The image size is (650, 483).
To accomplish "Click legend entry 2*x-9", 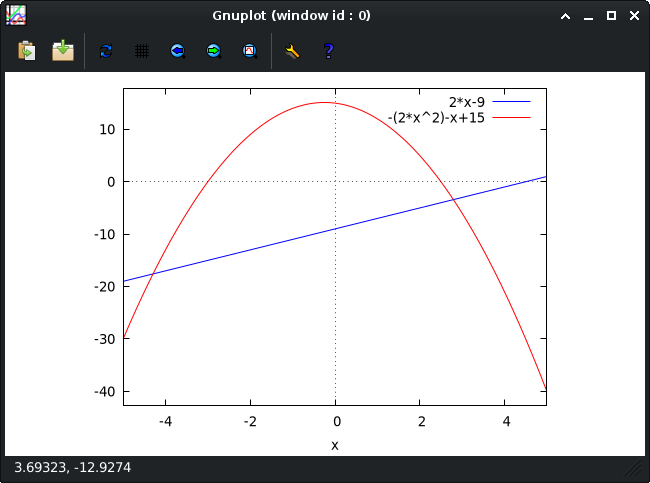I will pos(467,102).
